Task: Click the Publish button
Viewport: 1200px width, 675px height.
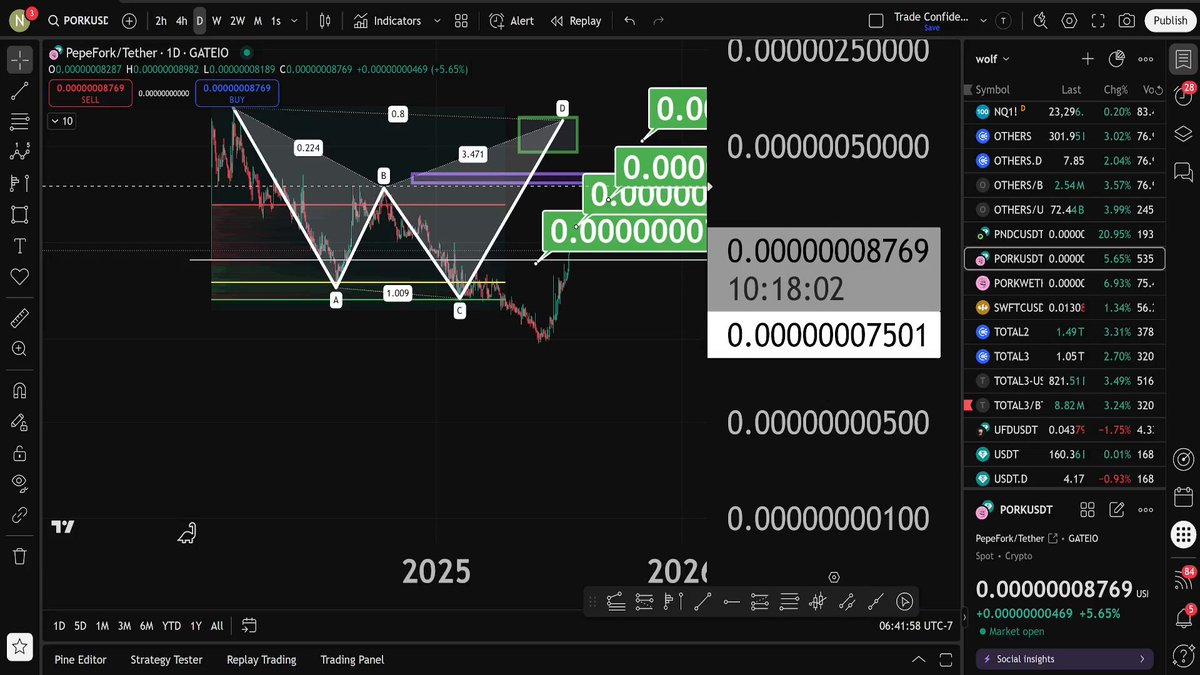Action: point(1170,20)
